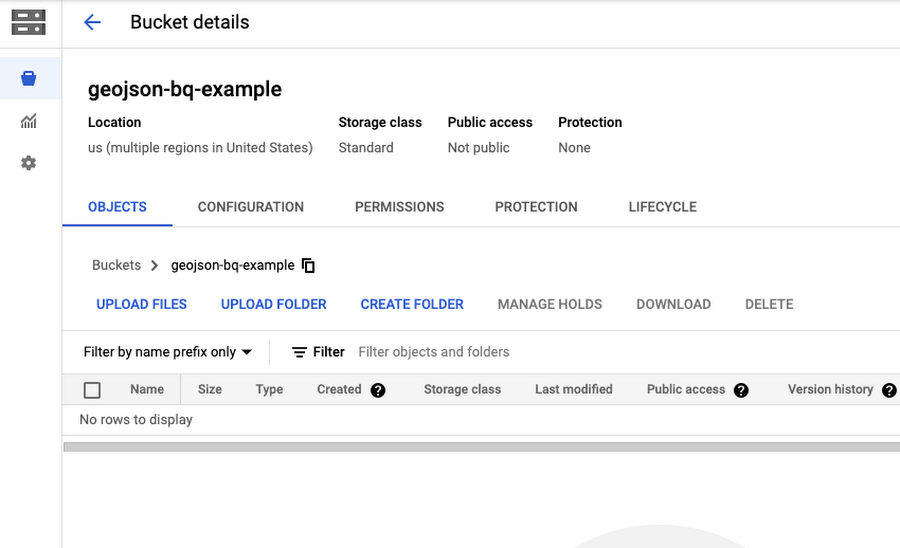
Task: Sort by the Created column header
Action: click(x=339, y=389)
